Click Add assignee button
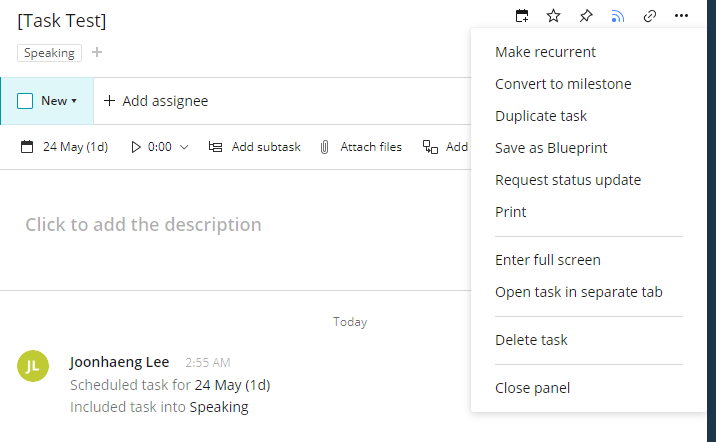The image size is (716, 442). [x=156, y=101]
